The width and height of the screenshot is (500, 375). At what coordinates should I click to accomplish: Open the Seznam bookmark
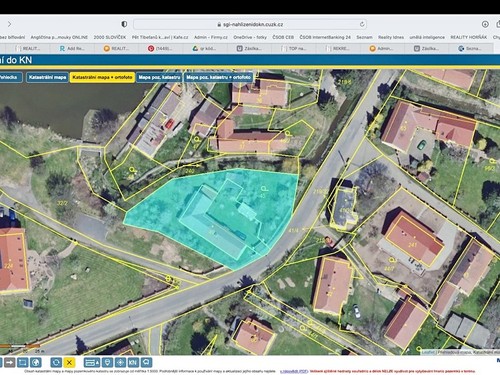click(x=364, y=37)
